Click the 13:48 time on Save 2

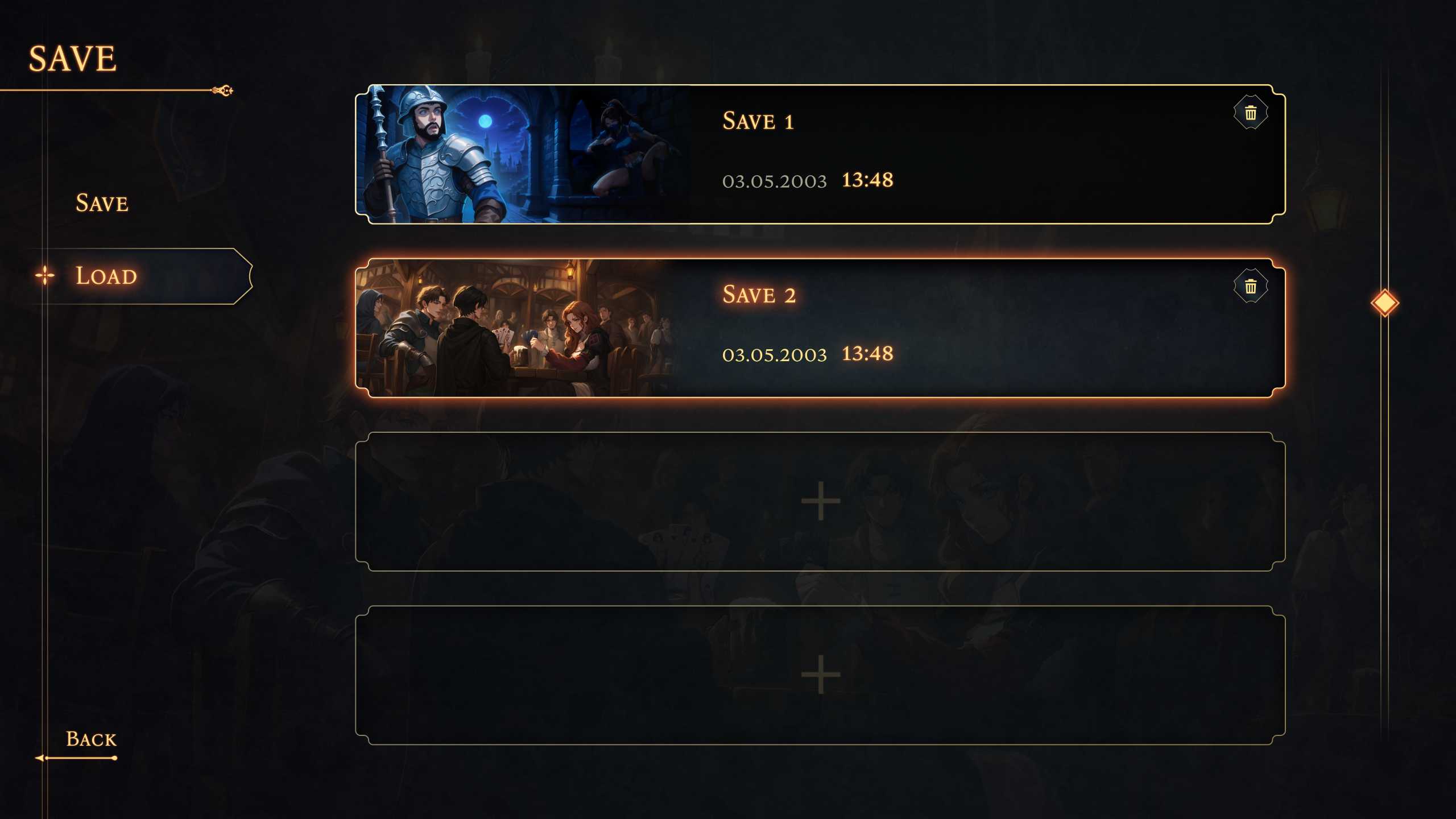[867, 354]
